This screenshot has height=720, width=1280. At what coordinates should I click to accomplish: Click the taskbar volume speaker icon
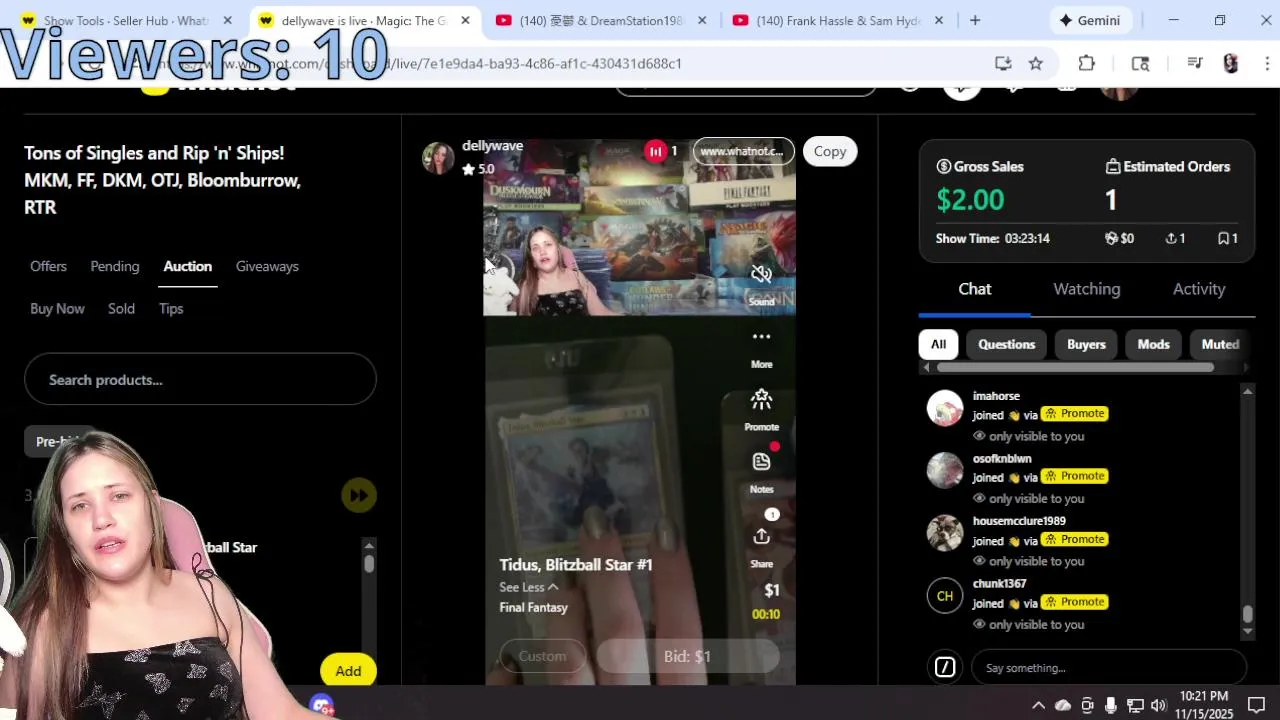1159,706
